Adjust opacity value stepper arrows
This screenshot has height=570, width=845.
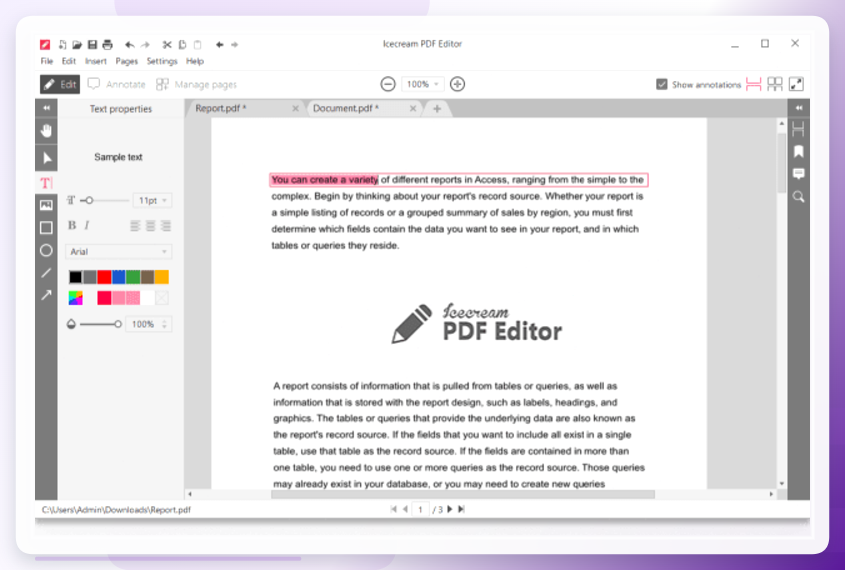164,324
